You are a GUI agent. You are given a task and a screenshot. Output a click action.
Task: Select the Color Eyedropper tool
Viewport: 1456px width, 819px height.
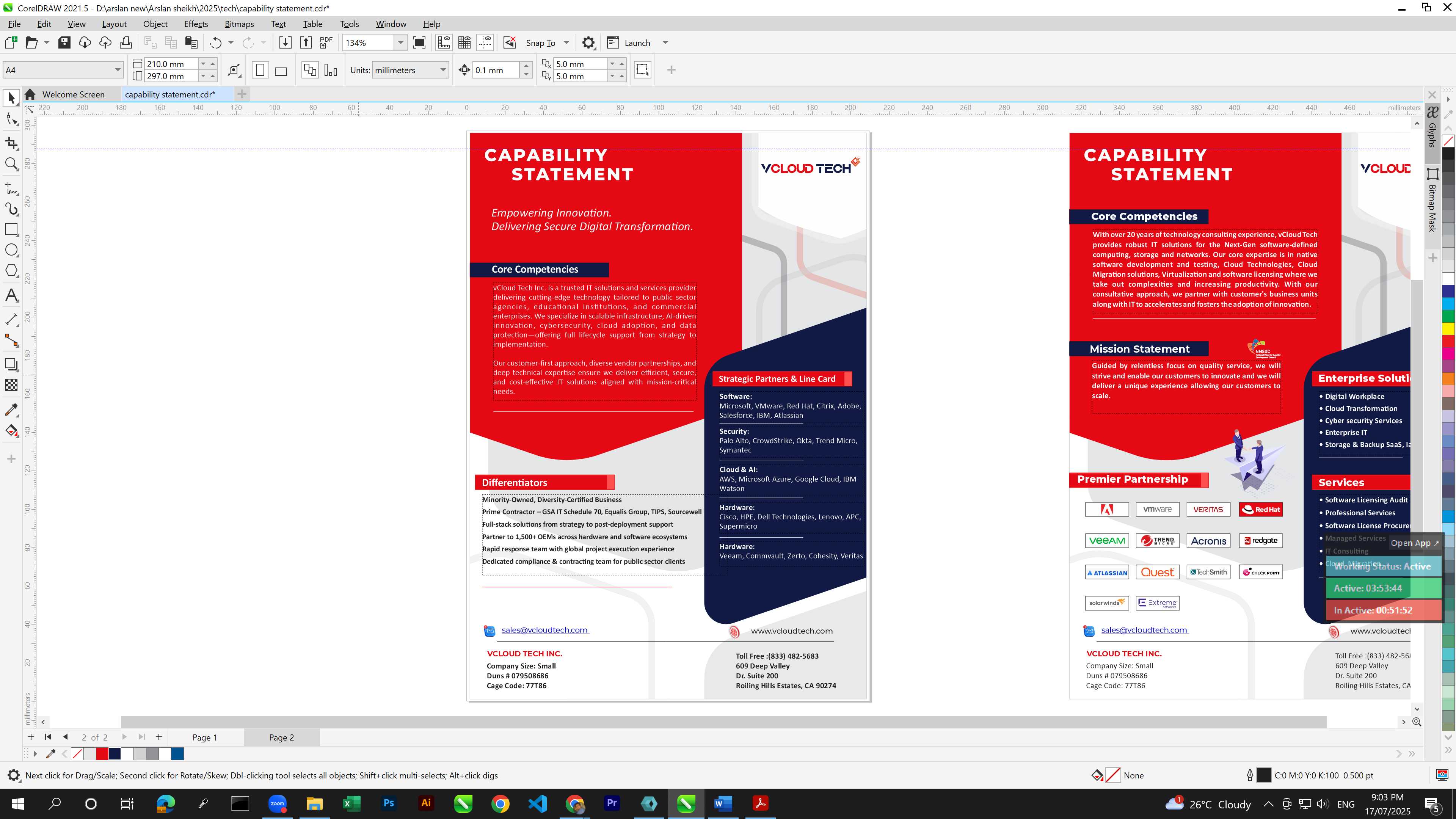(11, 410)
